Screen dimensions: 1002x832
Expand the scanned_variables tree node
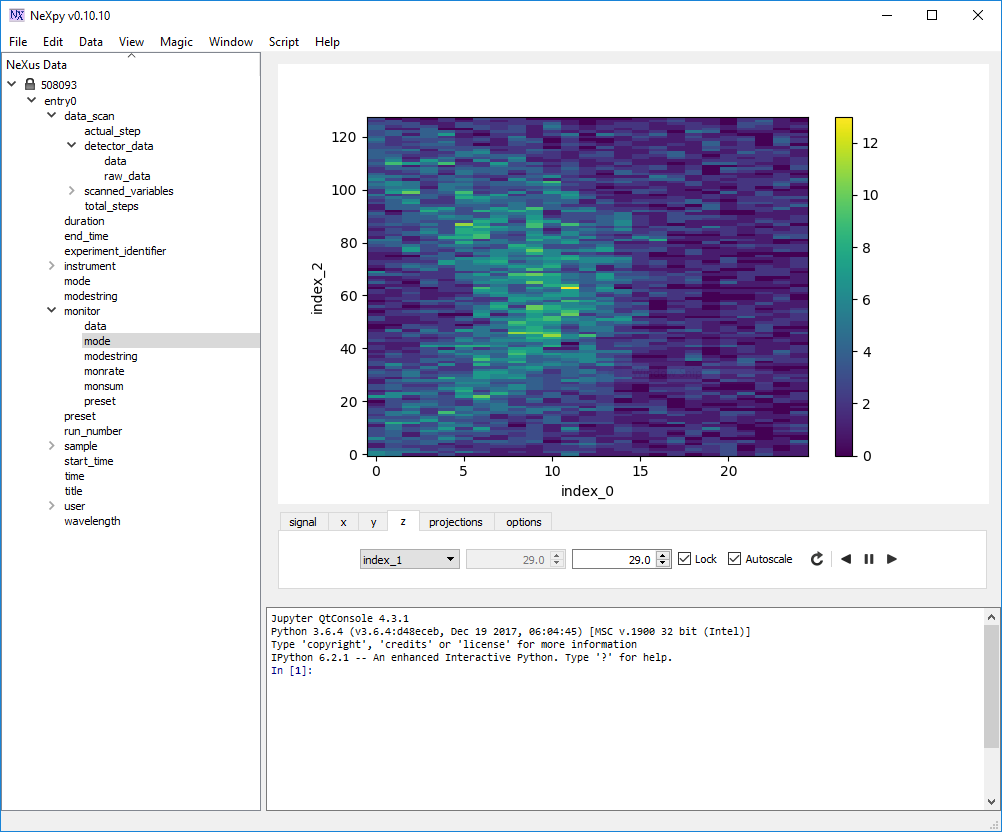point(71,191)
